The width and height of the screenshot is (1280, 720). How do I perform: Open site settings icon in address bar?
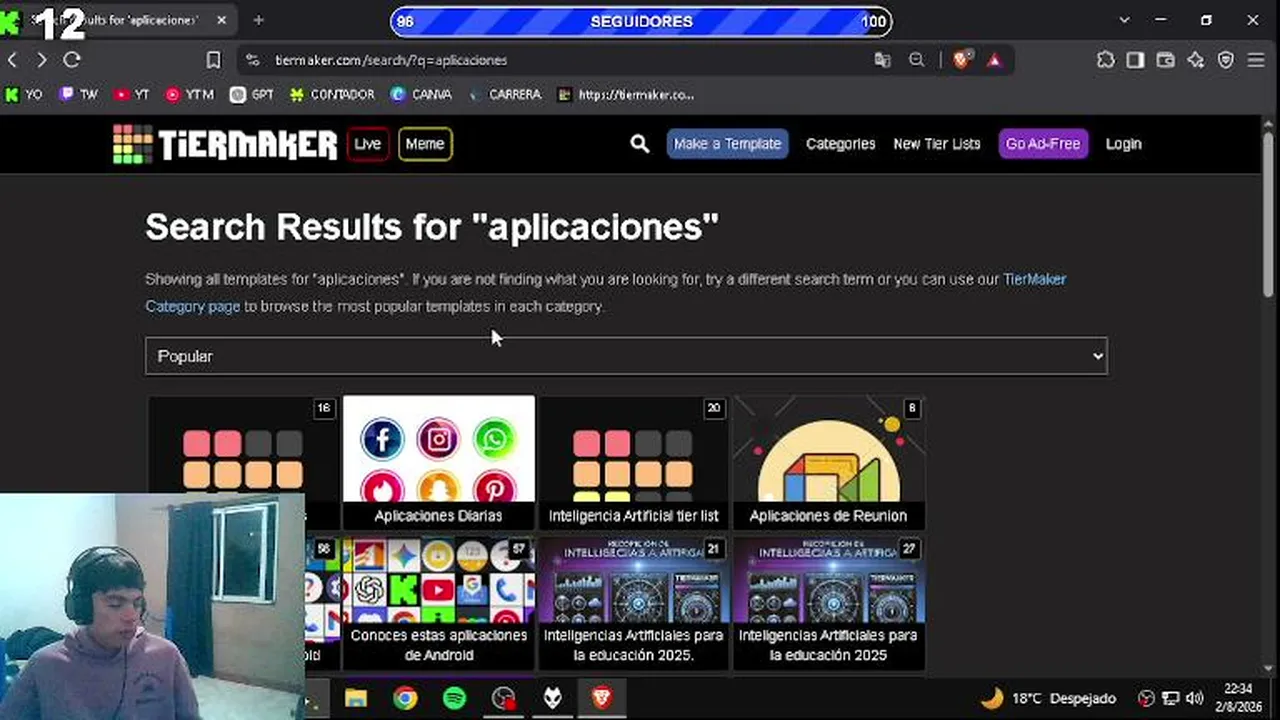(x=252, y=60)
